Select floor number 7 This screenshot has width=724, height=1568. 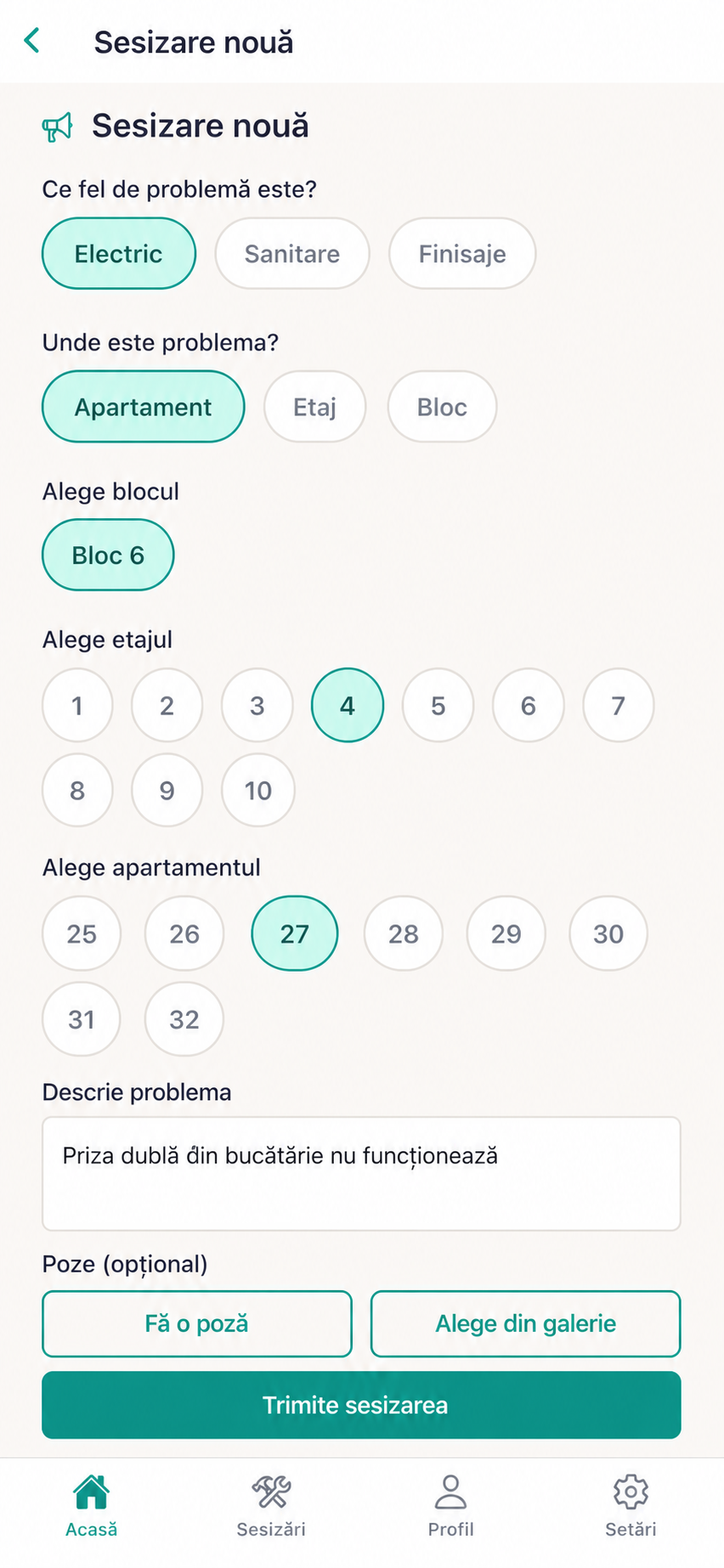coord(619,705)
